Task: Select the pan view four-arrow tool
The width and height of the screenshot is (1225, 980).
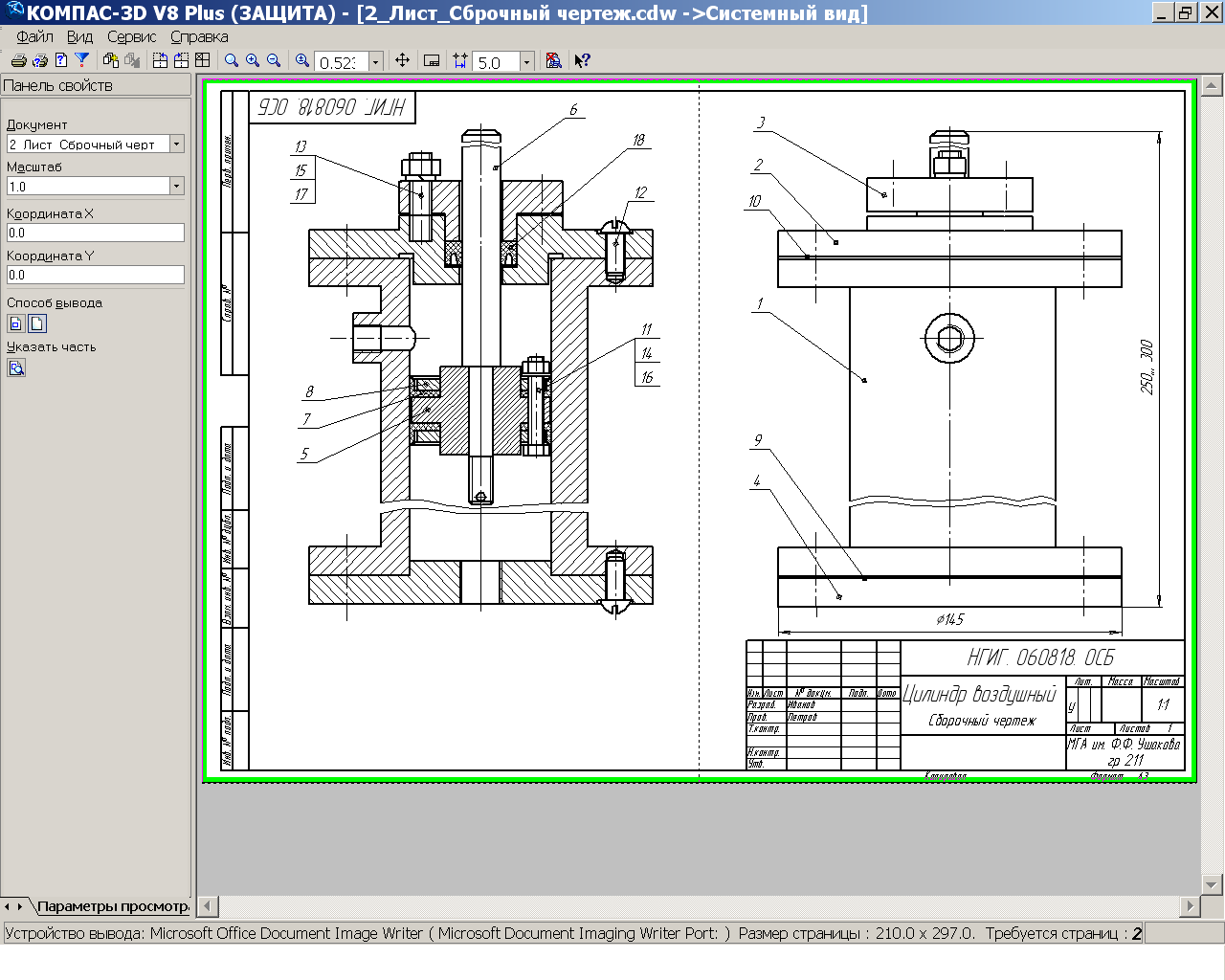Action: (x=402, y=60)
